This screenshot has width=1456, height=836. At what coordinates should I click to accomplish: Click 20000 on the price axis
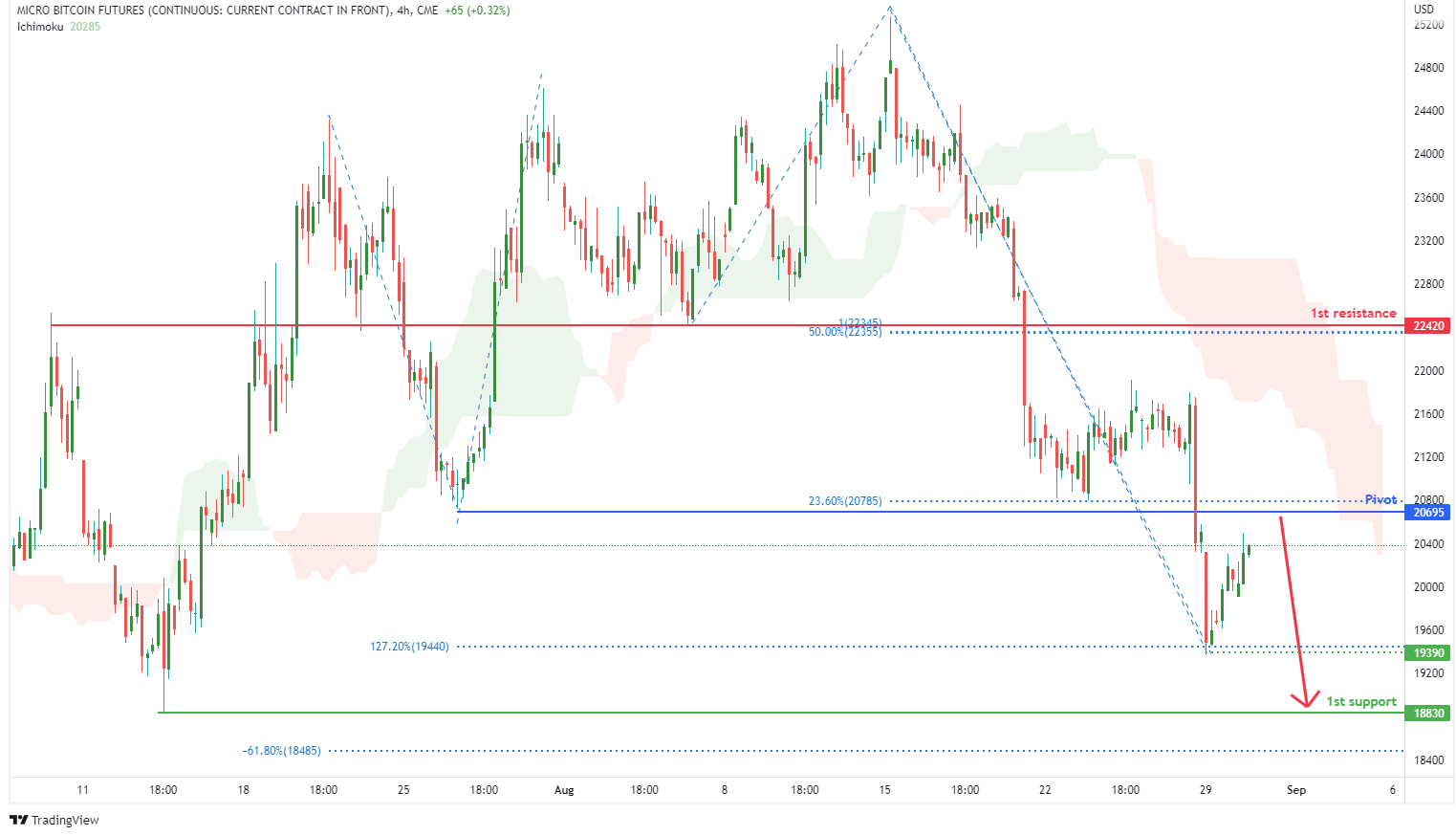point(1429,587)
